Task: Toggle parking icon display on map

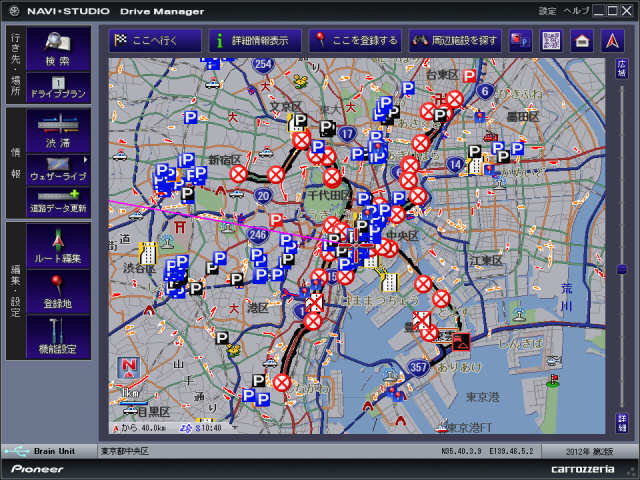Action: click(519, 41)
